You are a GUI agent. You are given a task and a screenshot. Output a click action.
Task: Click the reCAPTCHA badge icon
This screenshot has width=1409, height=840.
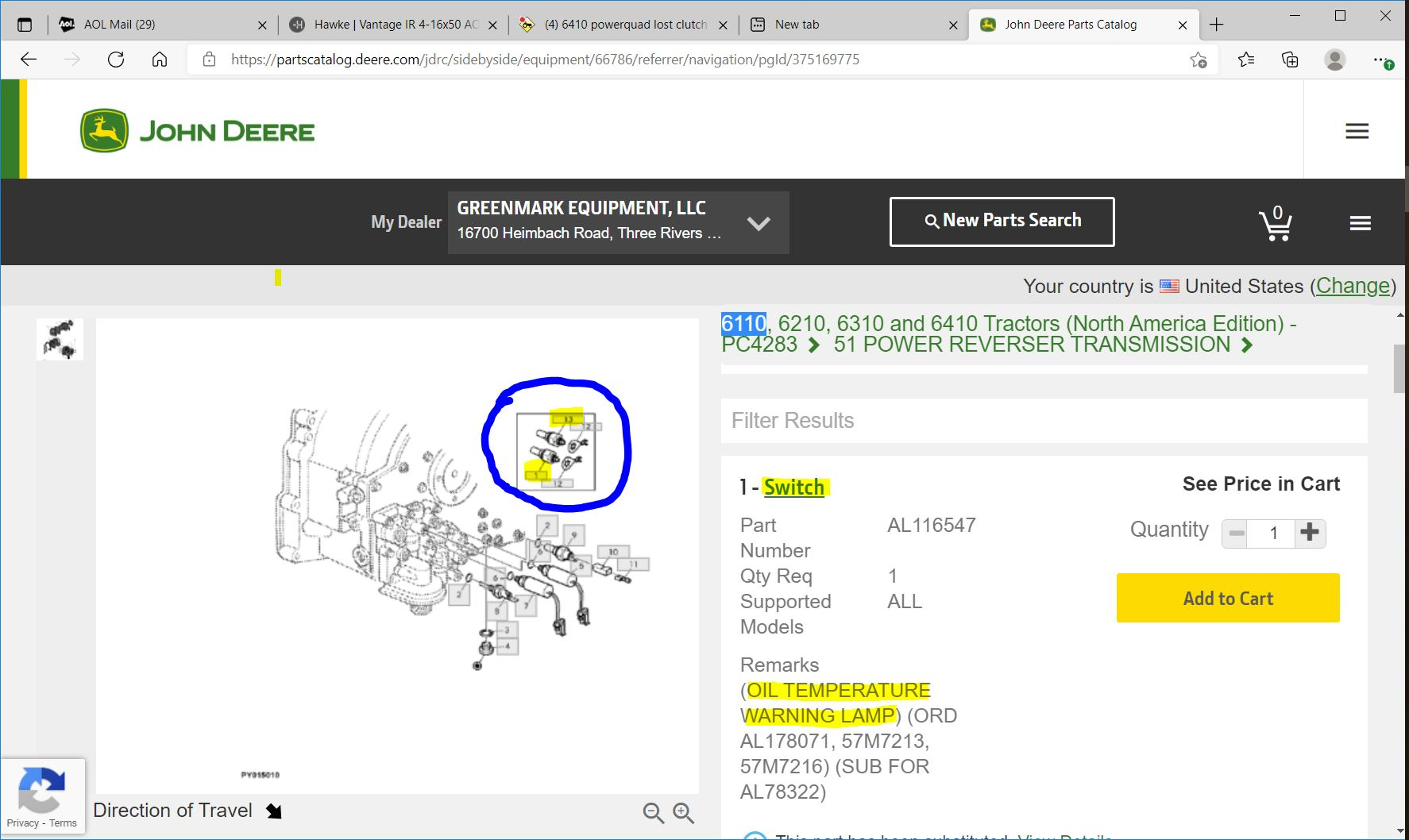(41, 788)
